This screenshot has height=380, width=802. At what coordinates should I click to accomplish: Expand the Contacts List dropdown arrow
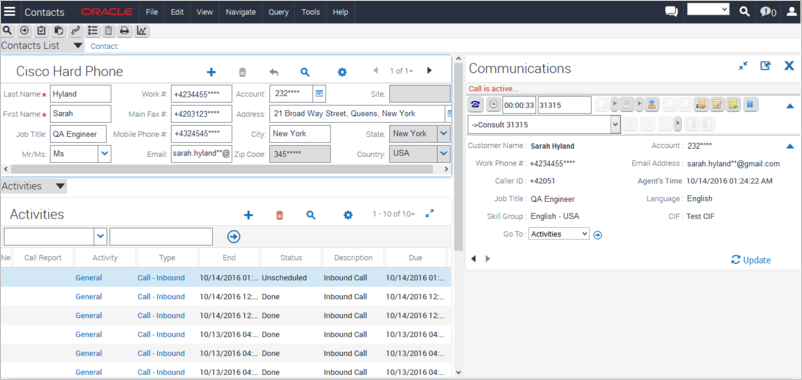pos(78,46)
